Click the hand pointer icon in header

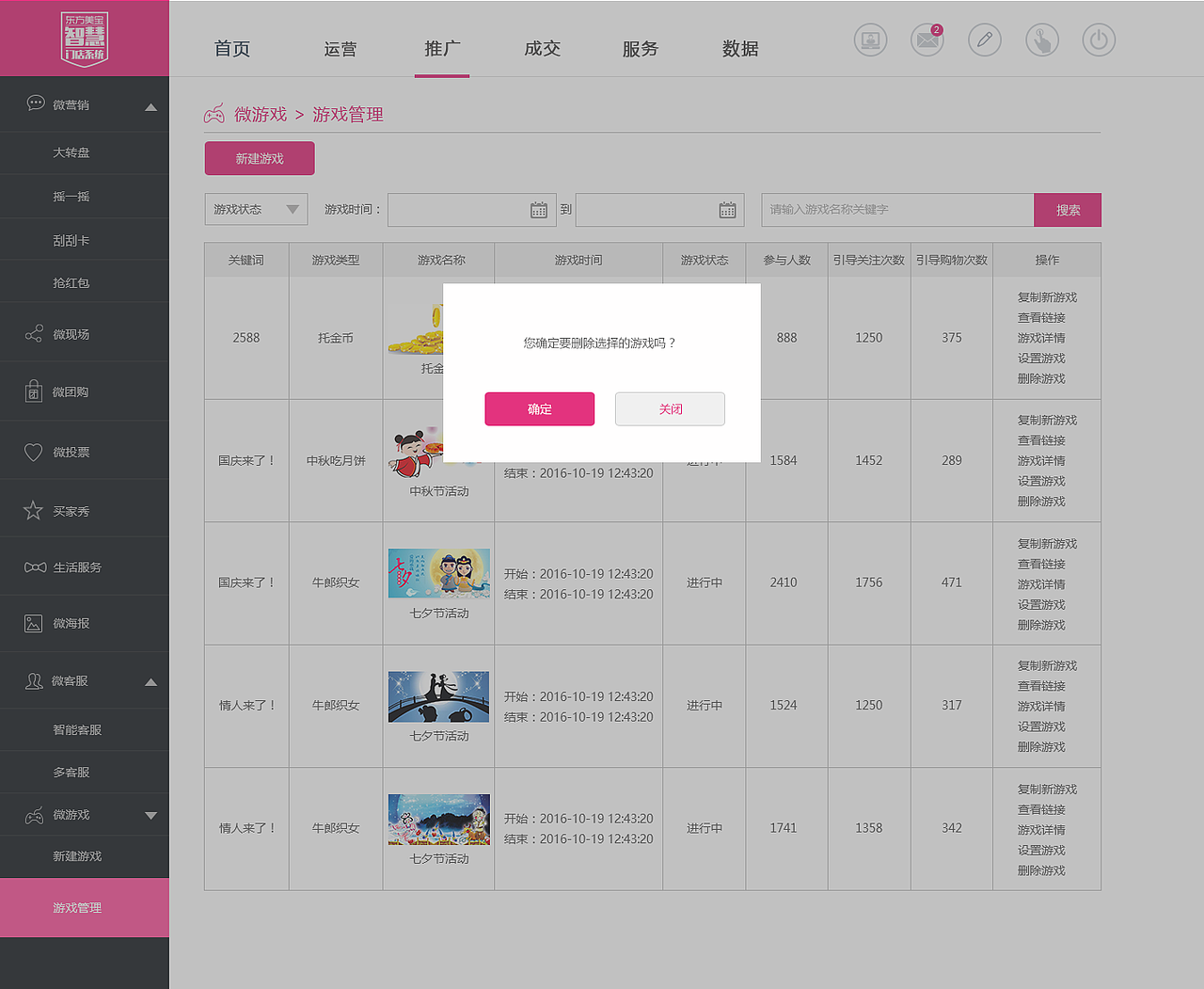tap(1042, 40)
